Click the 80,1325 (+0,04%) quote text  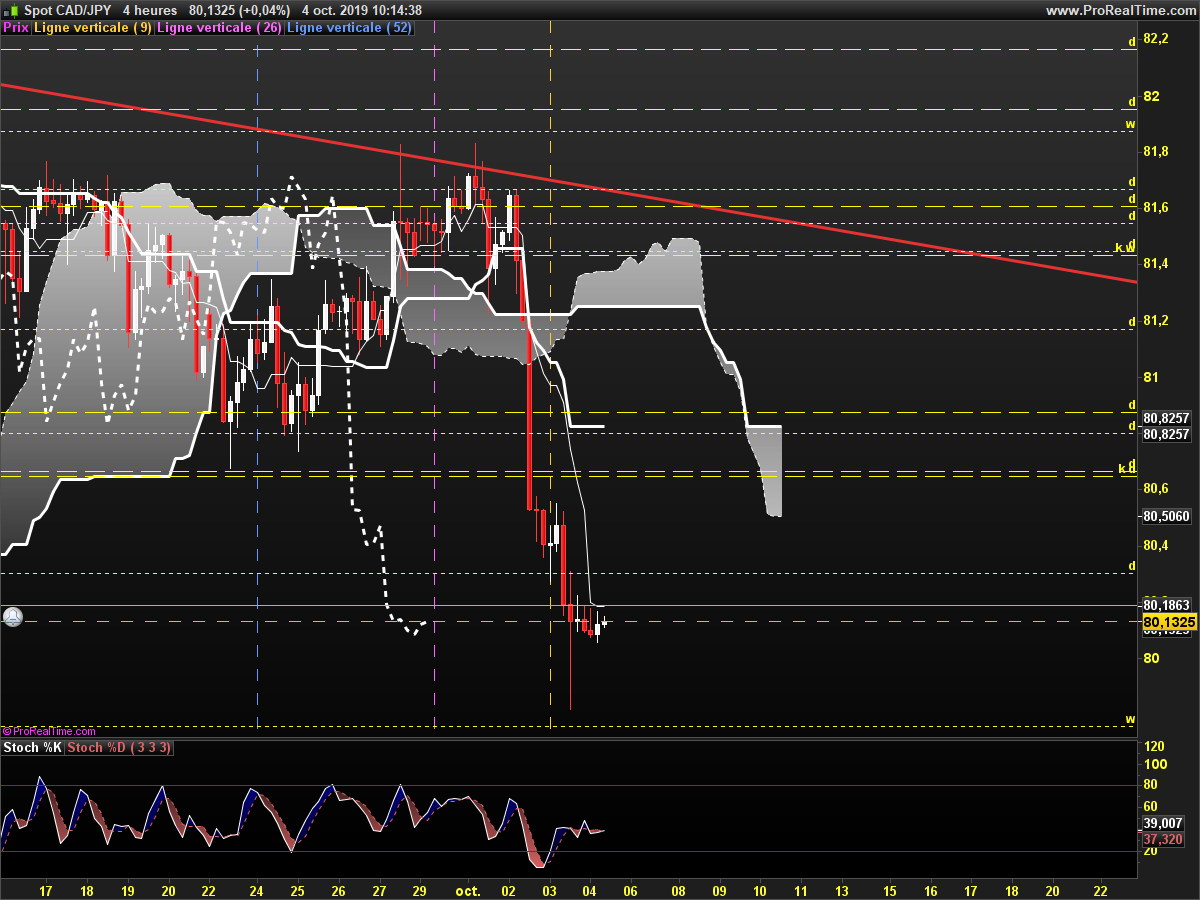239,10
